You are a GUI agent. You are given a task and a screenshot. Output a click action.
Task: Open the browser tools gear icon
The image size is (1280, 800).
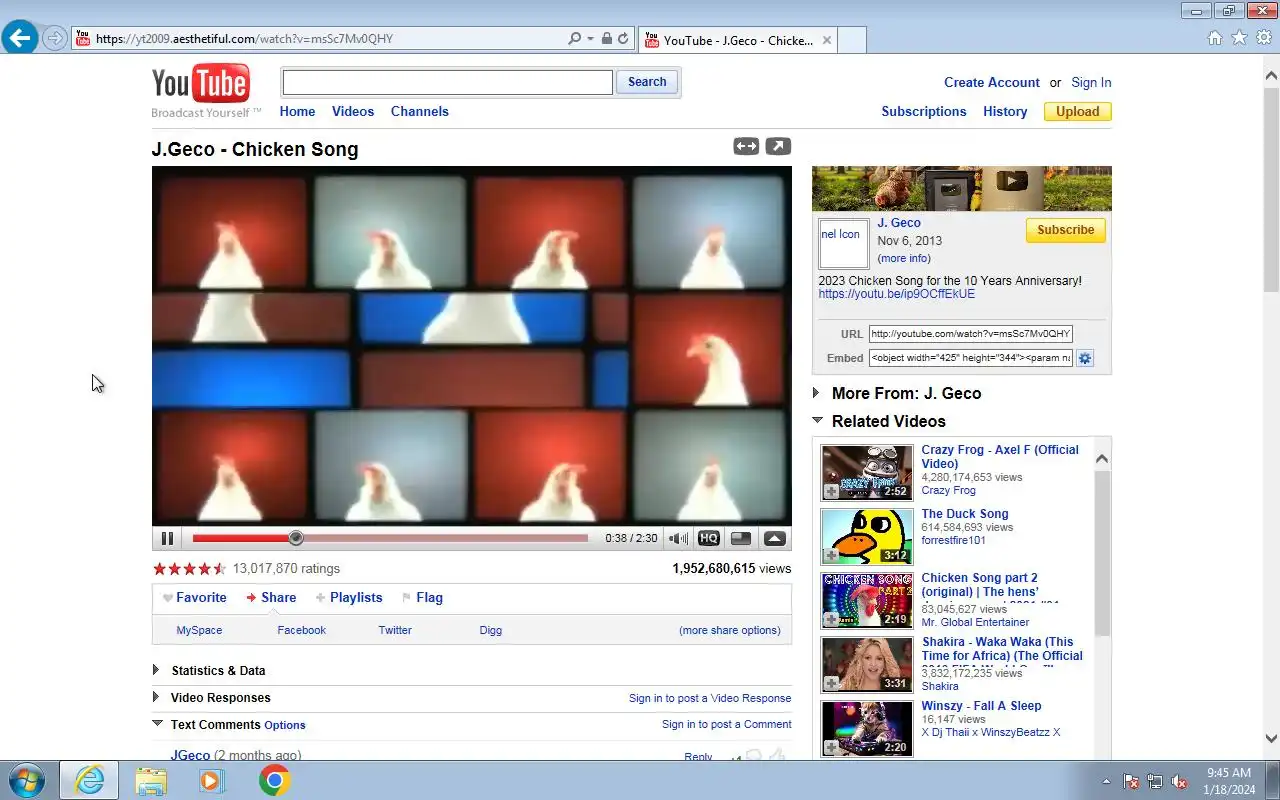pyautogui.click(x=1264, y=38)
